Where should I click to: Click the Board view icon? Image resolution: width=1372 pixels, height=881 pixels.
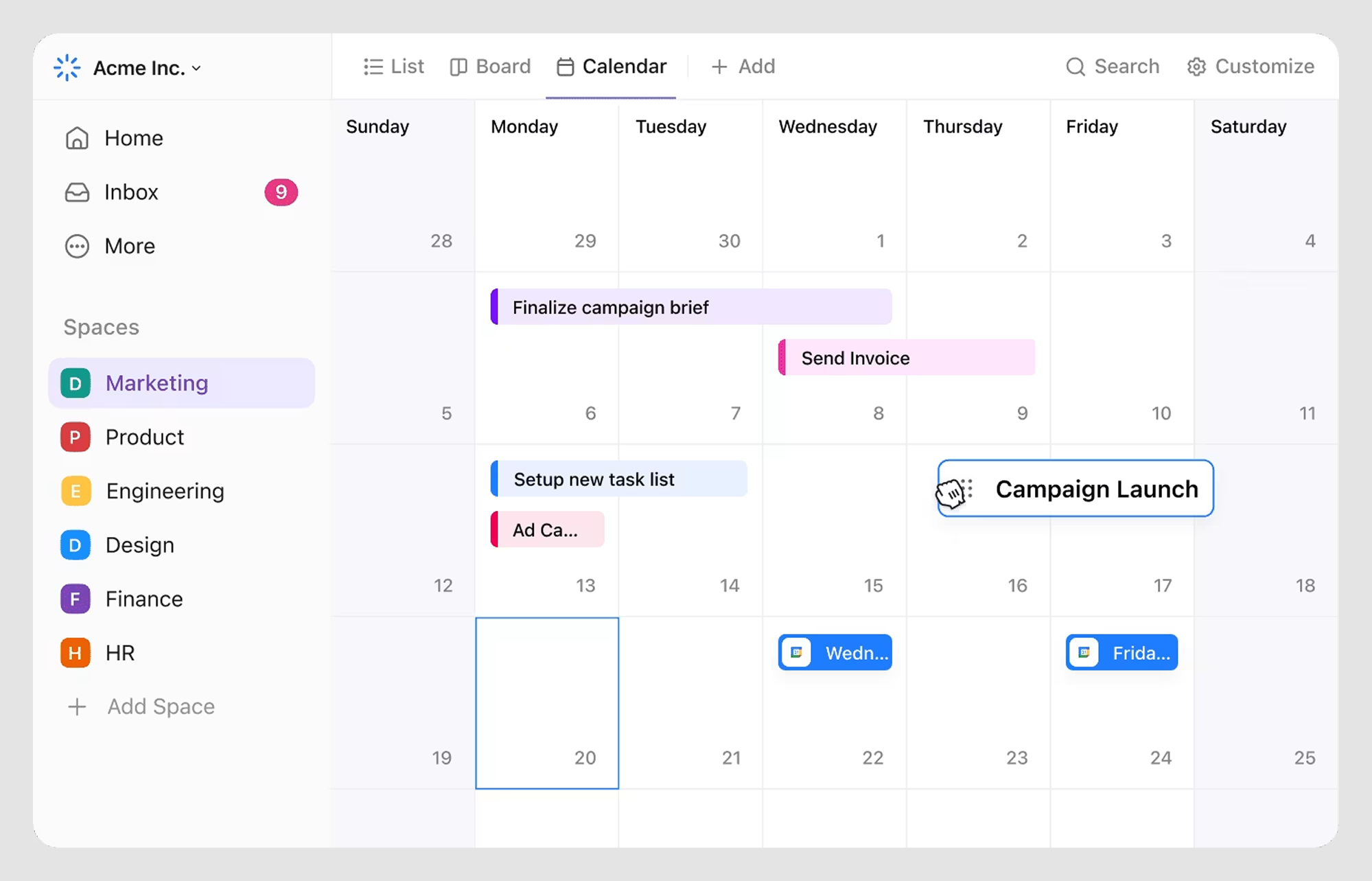point(458,67)
